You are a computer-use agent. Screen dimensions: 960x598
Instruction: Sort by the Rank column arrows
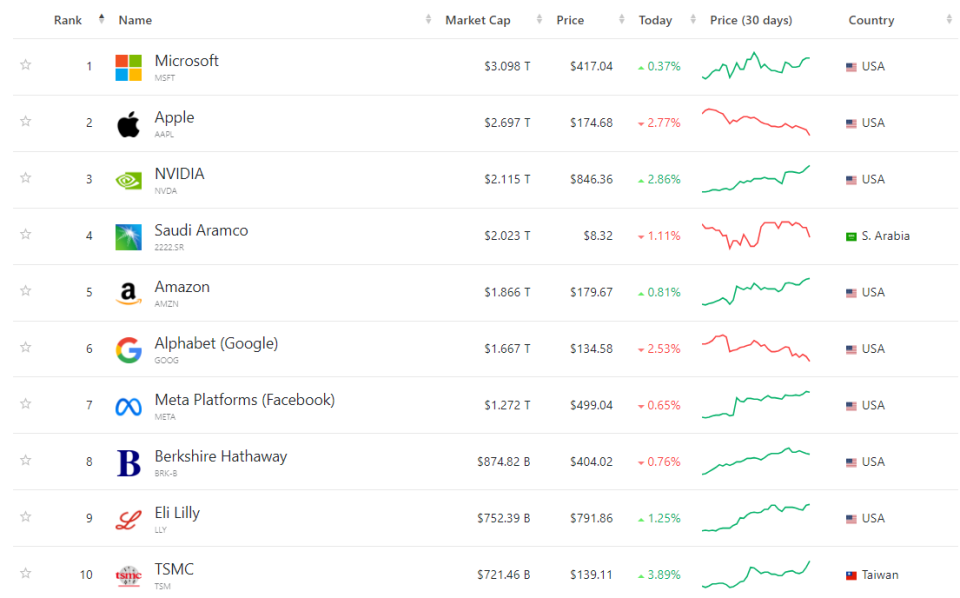pos(102,19)
